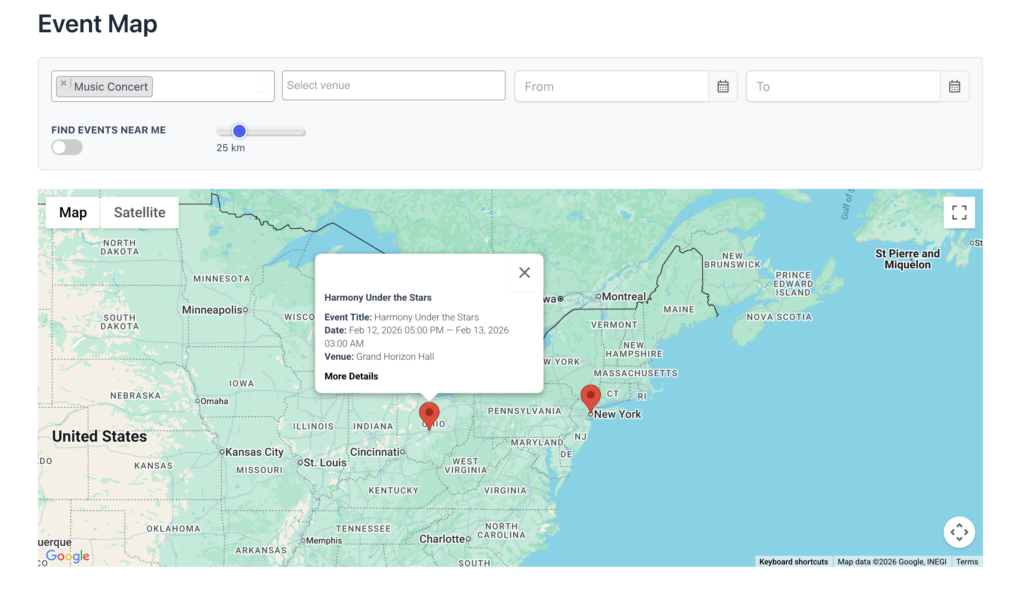Adjust the 25 km distance slider handle

pos(239,131)
